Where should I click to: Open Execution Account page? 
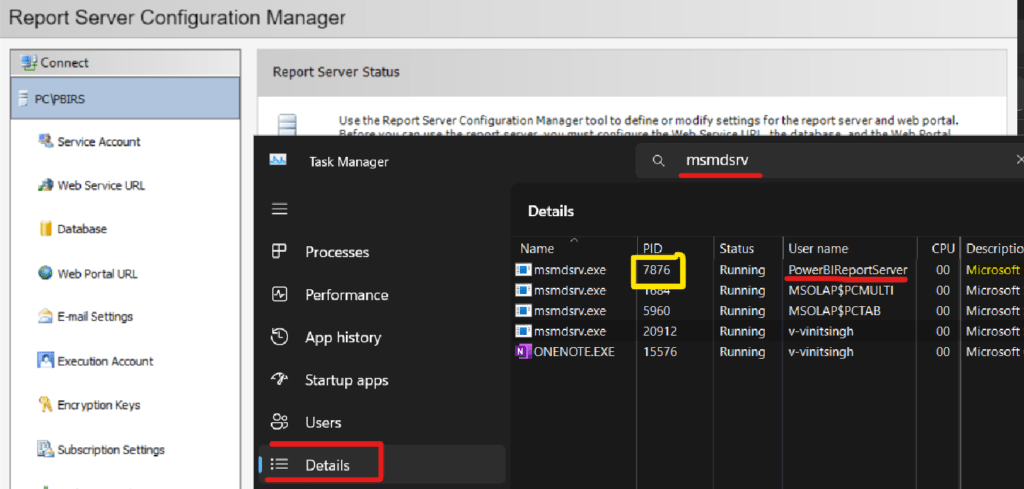(105, 361)
